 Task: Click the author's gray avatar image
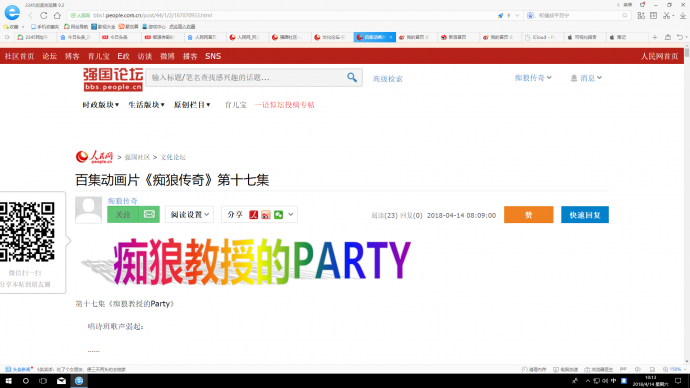pyautogui.click(x=88, y=210)
